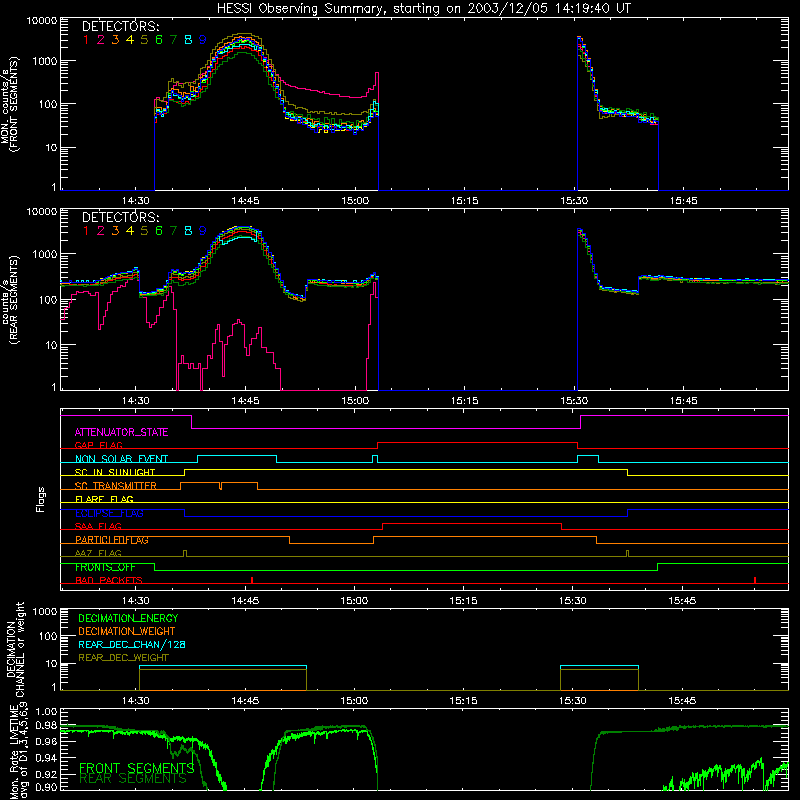This screenshot has height=800, width=800.
Task: Click detector 3 legend in front segments panel
Action: click(x=115, y=40)
